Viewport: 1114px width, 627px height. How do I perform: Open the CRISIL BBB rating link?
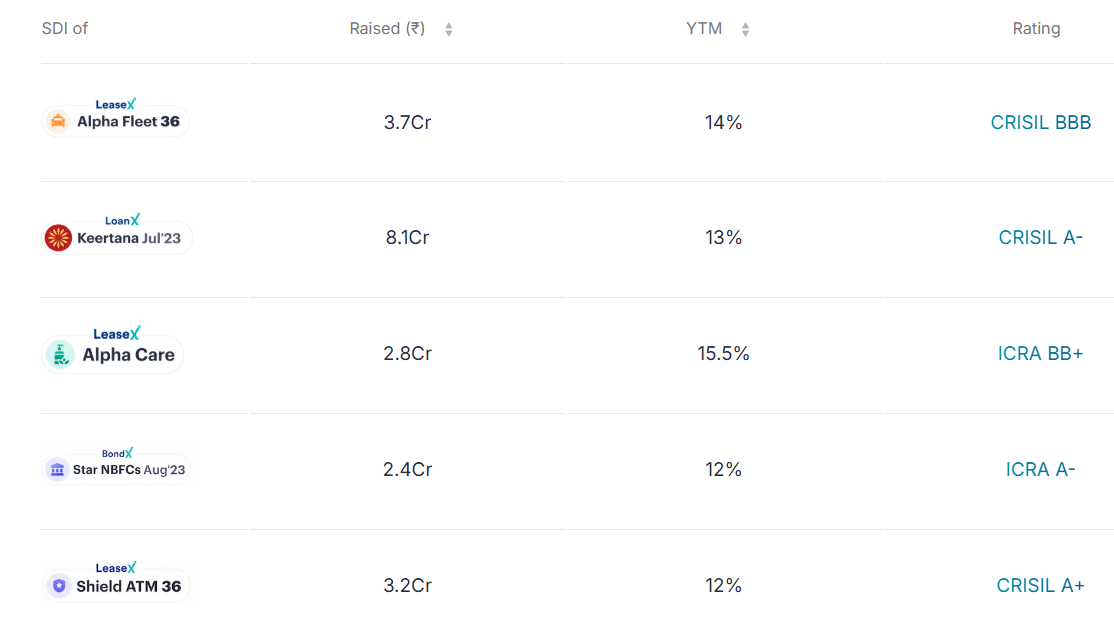tap(1041, 122)
